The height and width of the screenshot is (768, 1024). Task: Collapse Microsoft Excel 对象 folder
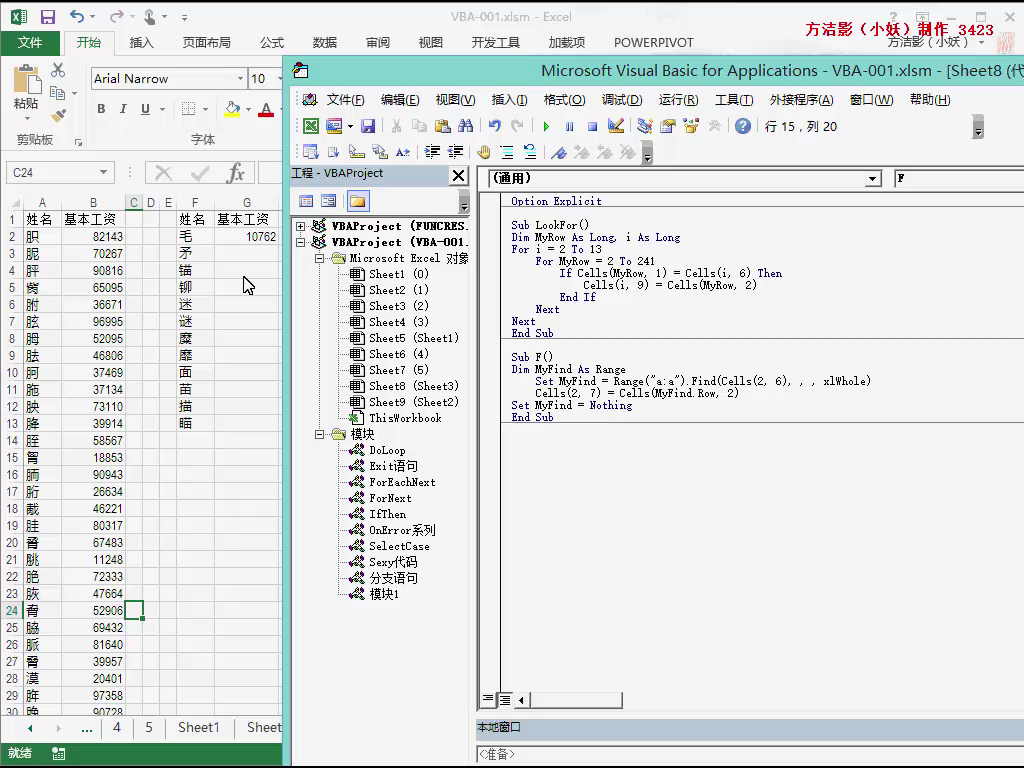[x=319, y=259]
